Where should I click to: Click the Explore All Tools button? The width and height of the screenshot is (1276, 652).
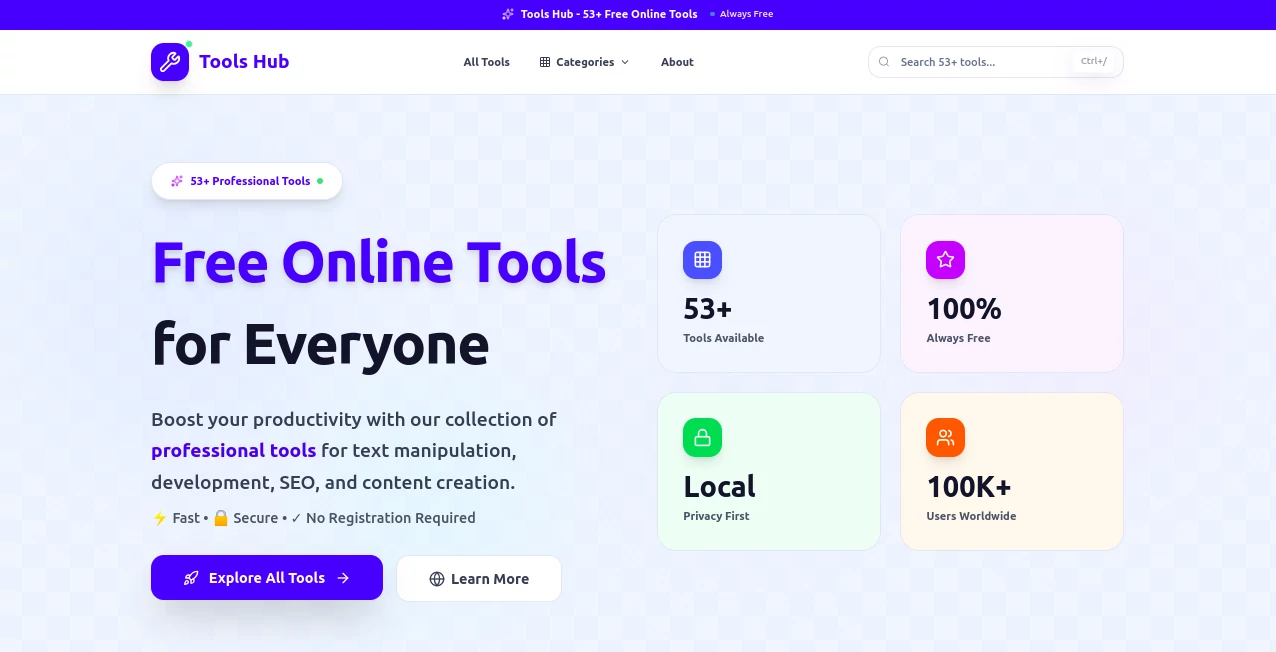coord(266,578)
